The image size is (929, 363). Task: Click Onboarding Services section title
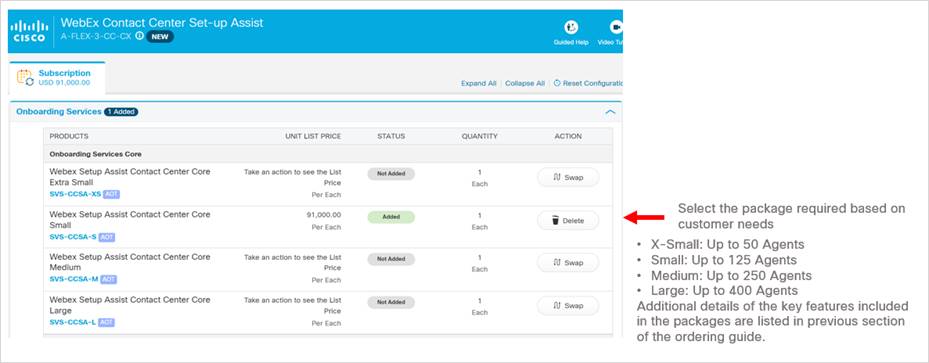[x=58, y=111]
